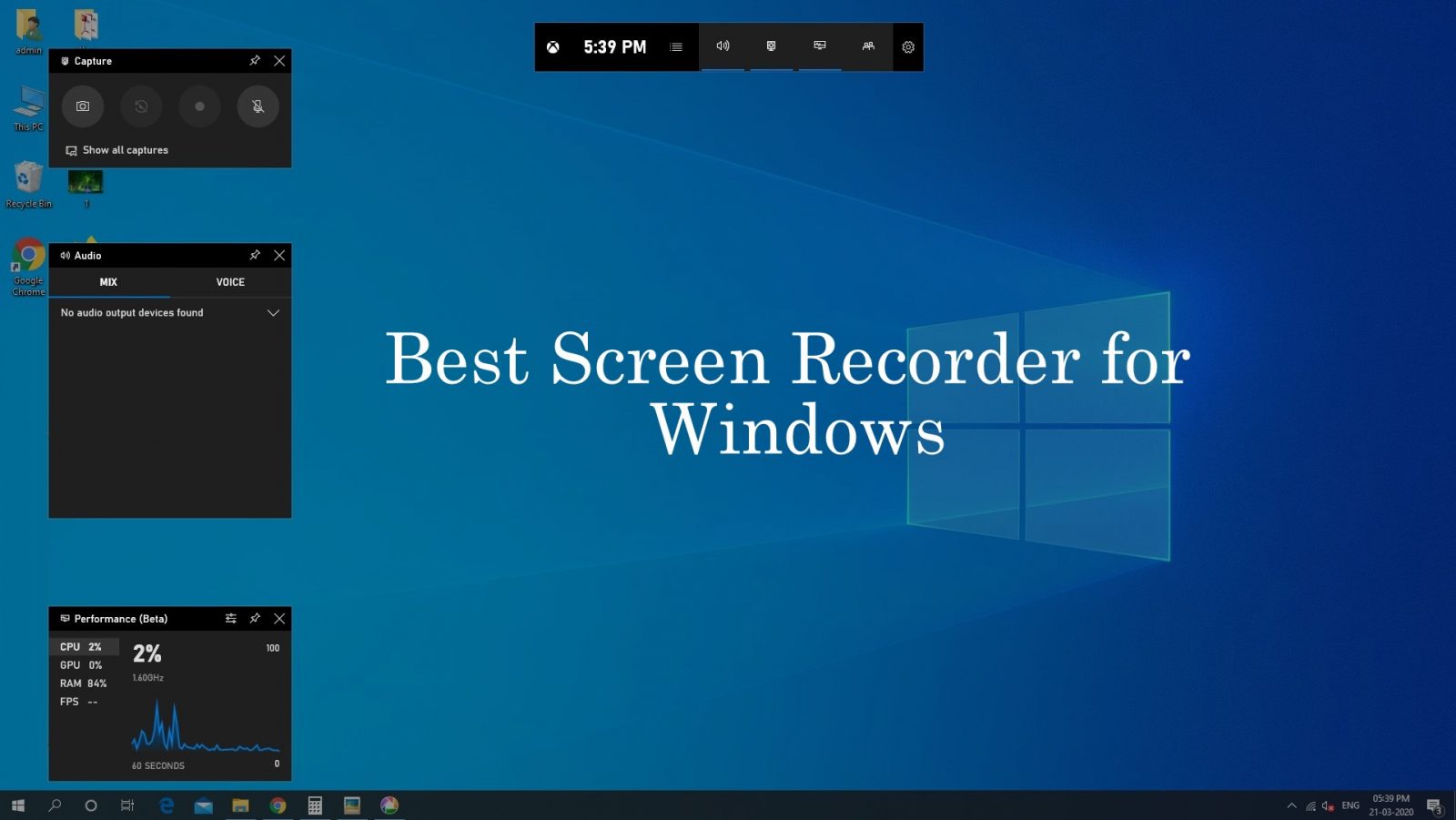Screen dimensions: 1456x820
Task: Launch Microsoft Edge from taskbar
Action: pos(167,805)
